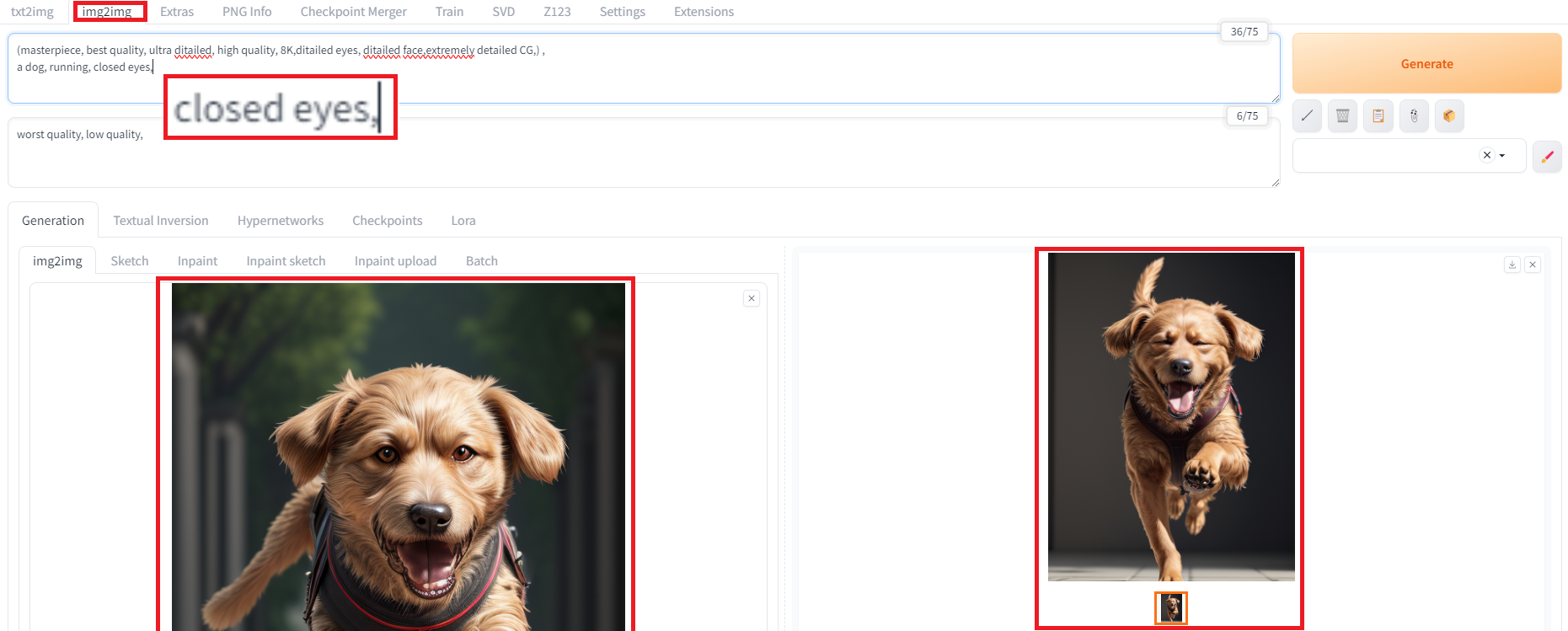
Task: Expand the styles dropdown arrow
Action: [1502, 156]
